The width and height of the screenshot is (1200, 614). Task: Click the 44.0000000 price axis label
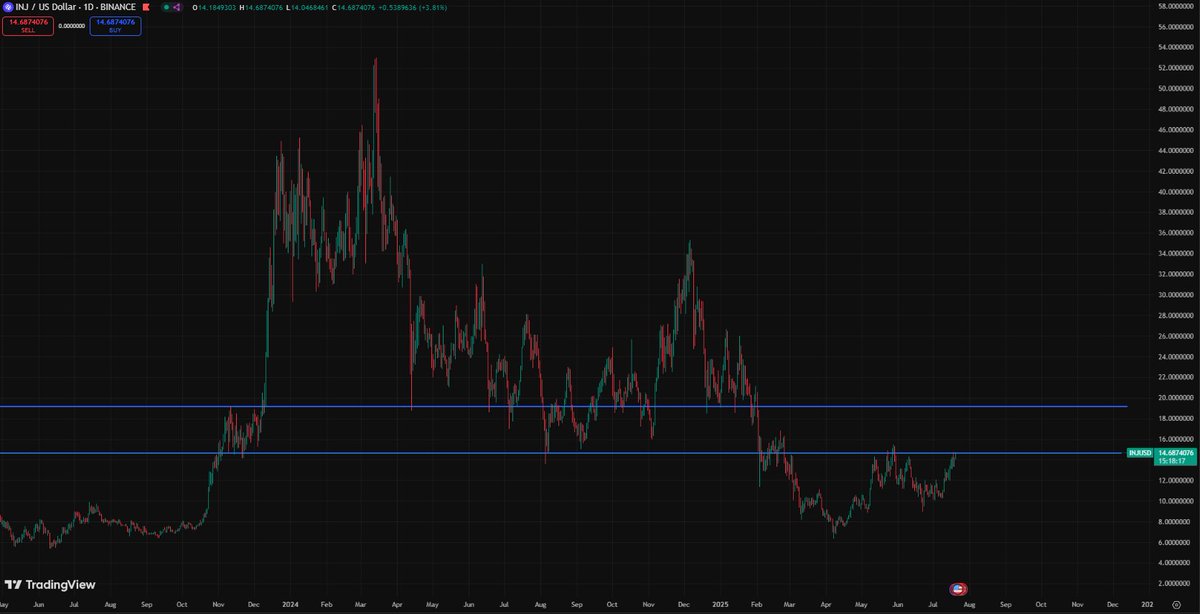click(x=1177, y=150)
